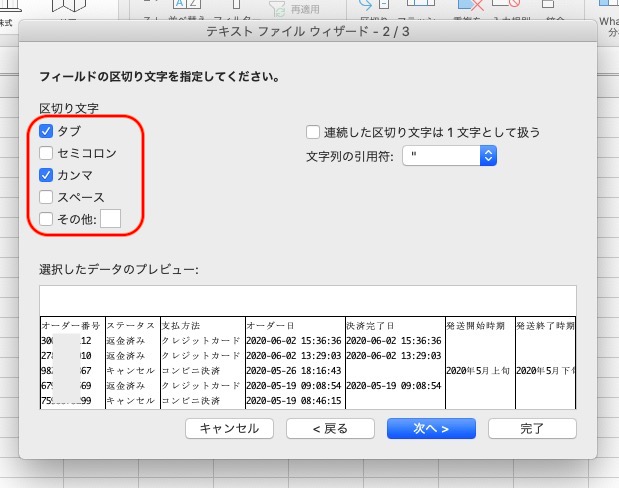
Task: Enable the スペース delimiter checkbox
Action: (x=46, y=197)
